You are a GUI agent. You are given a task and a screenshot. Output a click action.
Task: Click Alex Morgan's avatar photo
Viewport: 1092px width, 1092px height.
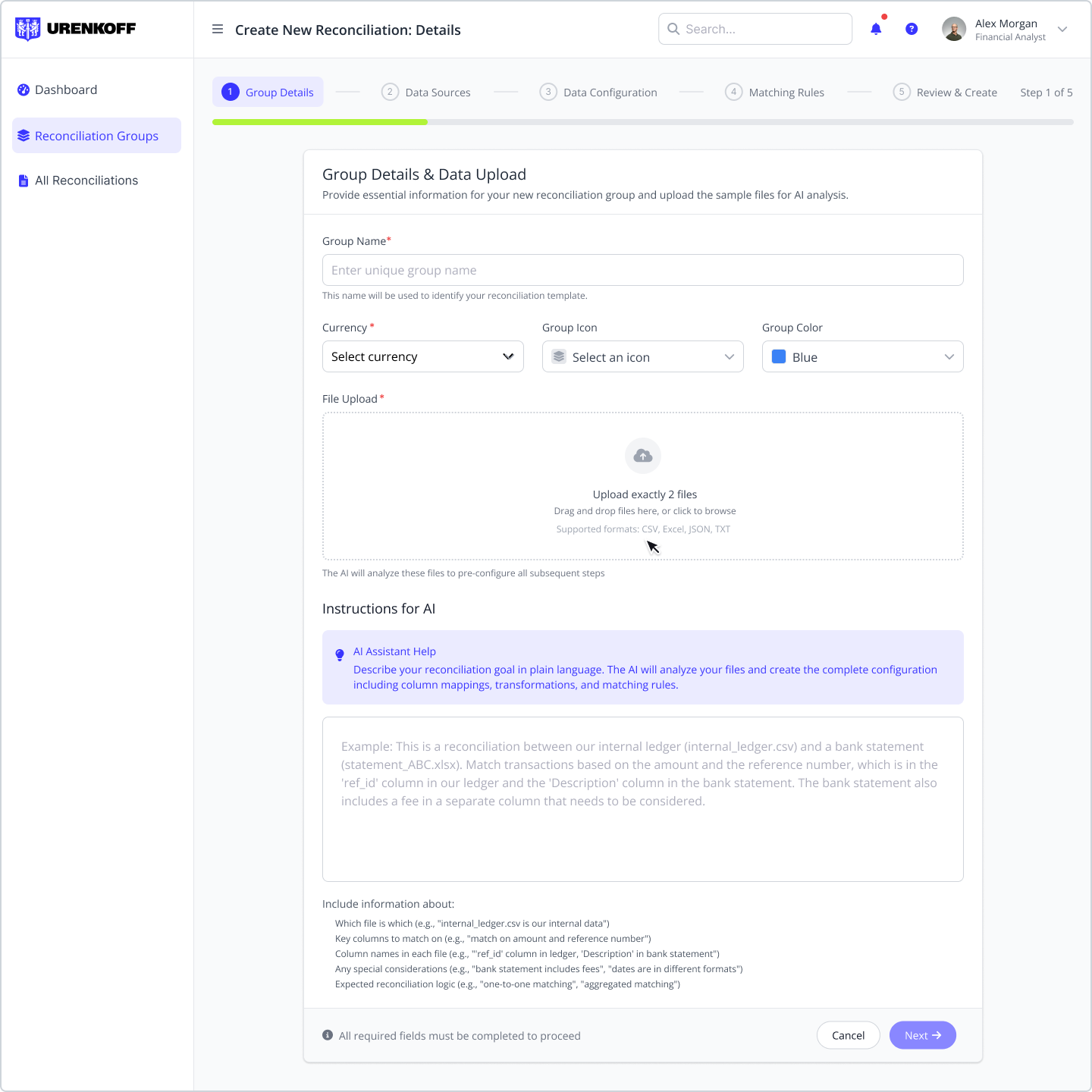click(x=954, y=29)
